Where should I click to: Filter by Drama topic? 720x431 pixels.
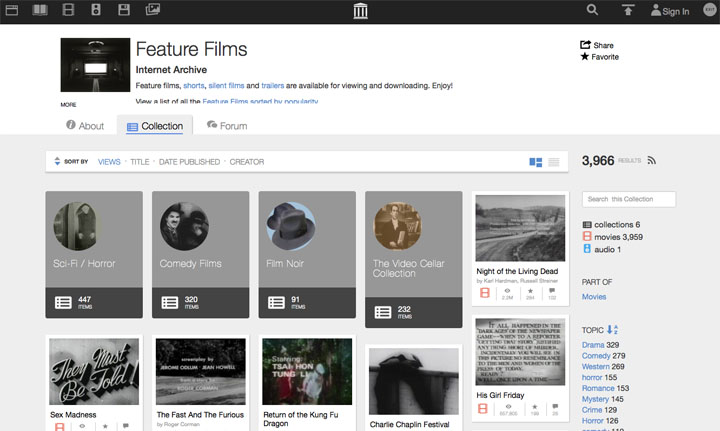593,345
